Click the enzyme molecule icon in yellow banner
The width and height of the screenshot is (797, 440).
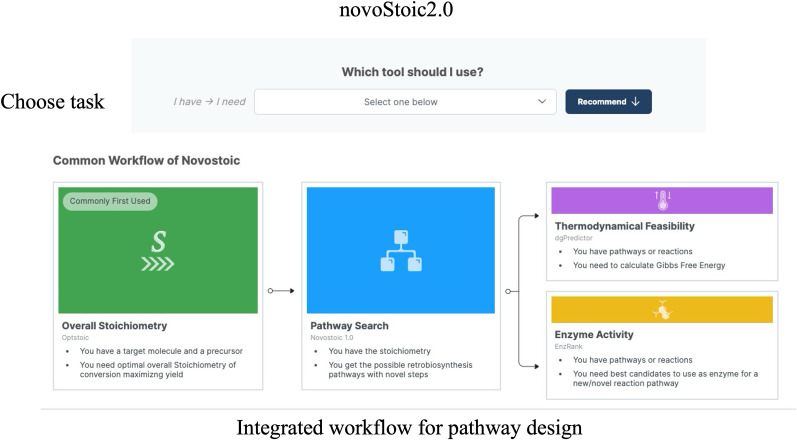tap(662, 310)
